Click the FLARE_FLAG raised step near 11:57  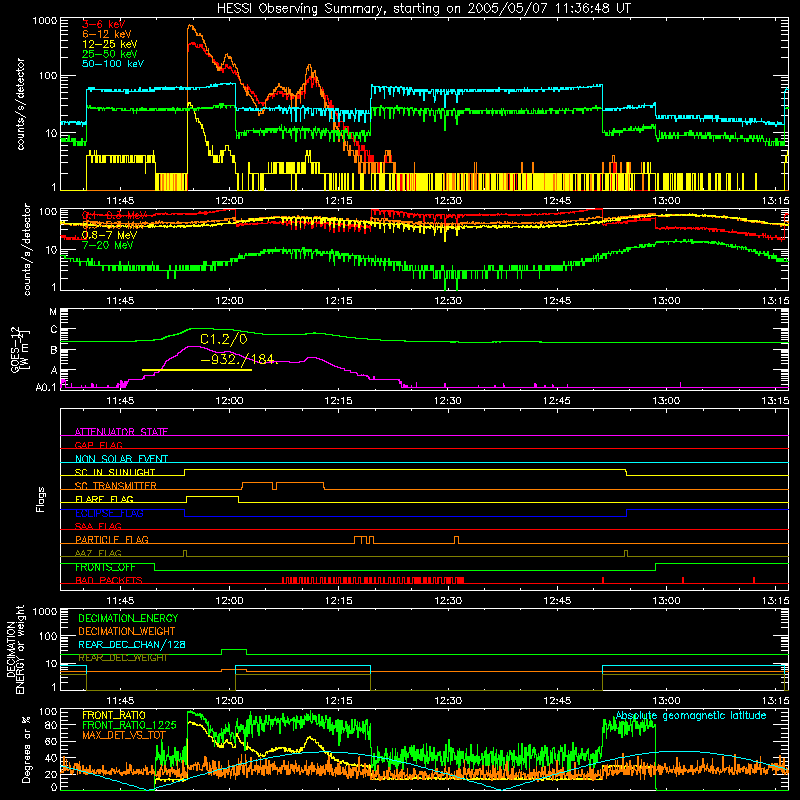tap(213, 497)
